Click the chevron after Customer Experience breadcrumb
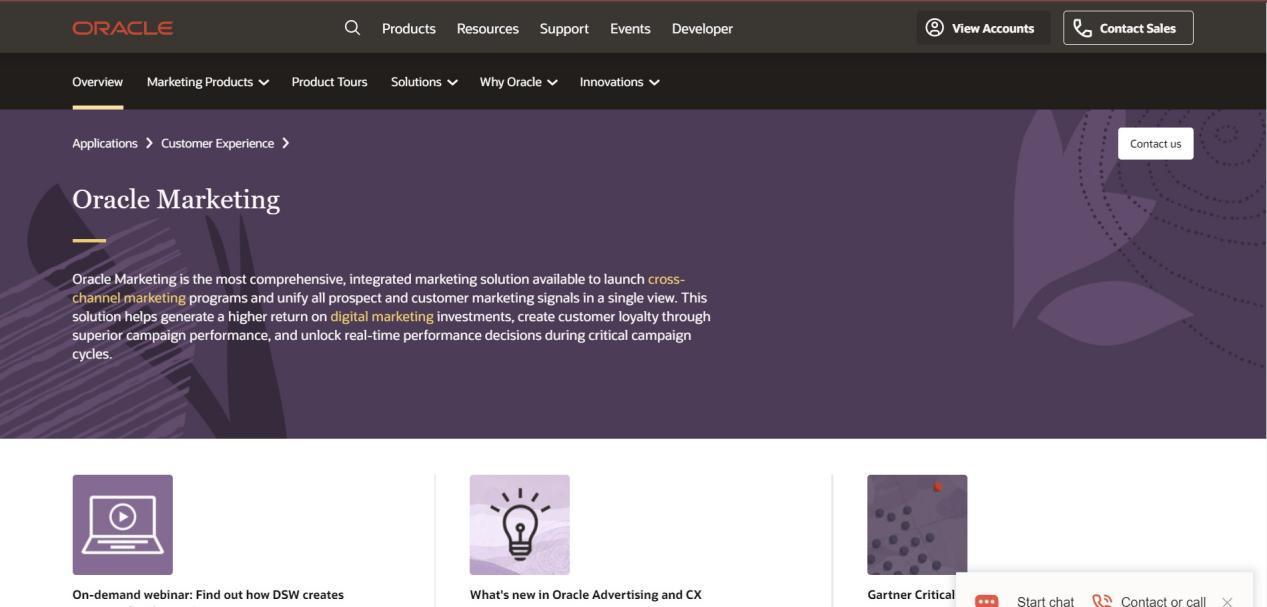This screenshot has height=607, width=1267. coord(285,143)
